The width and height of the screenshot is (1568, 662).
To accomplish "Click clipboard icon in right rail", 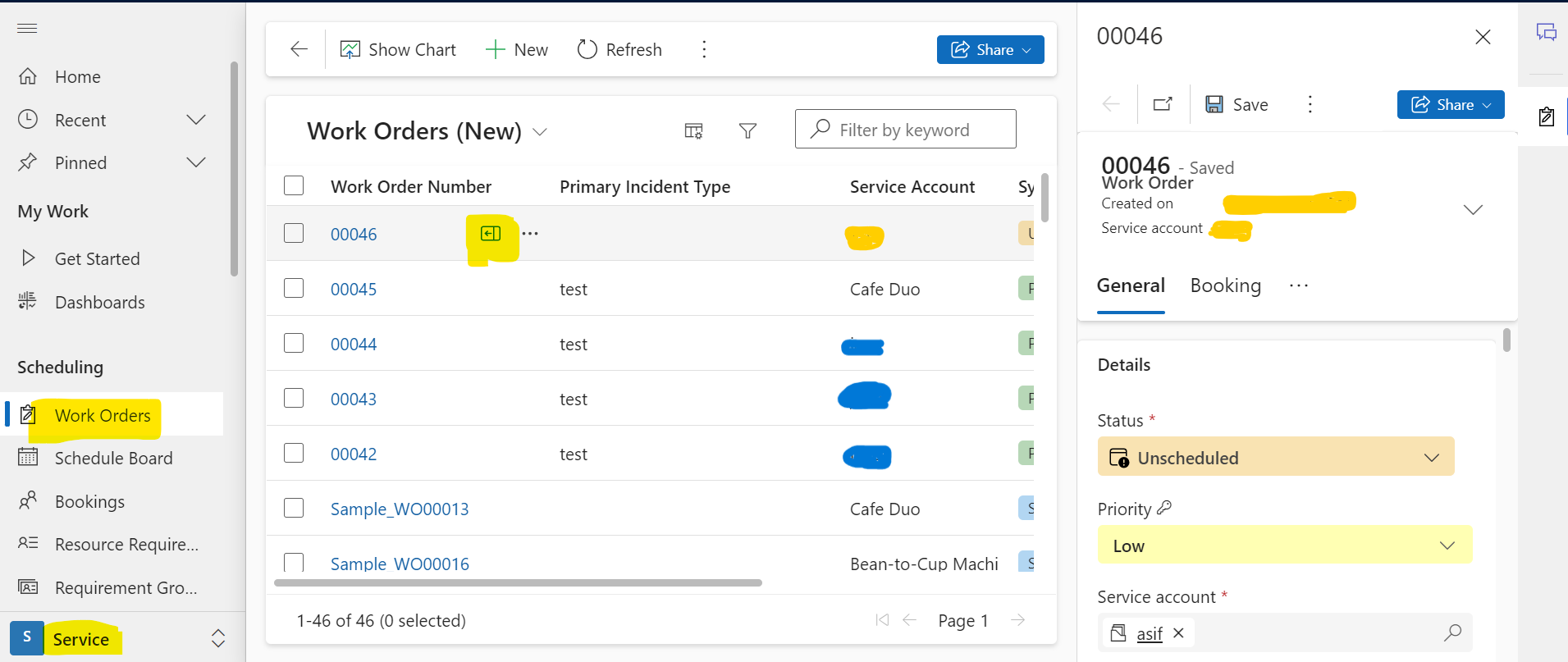I will 1546,116.
